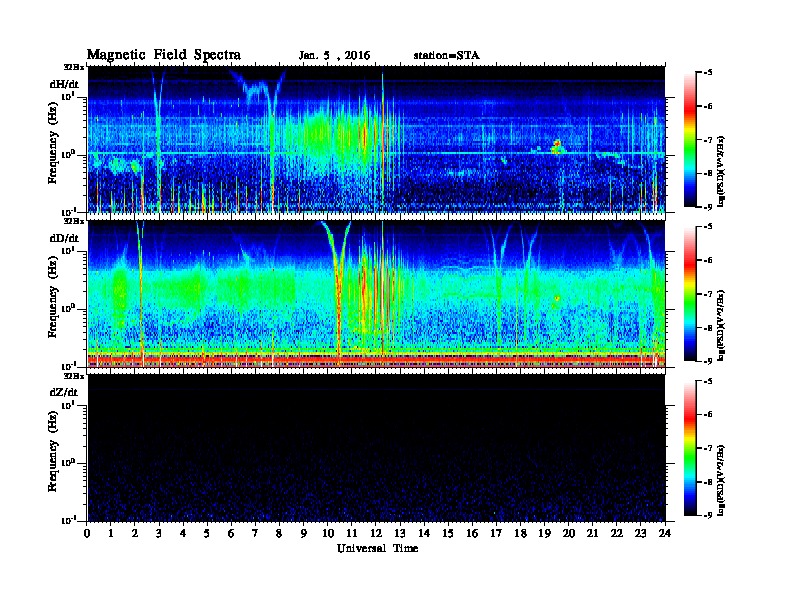The width and height of the screenshot is (792, 612).
Task: Click the date "Jan. 5 , 2016"
Action: [x=334, y=56]
